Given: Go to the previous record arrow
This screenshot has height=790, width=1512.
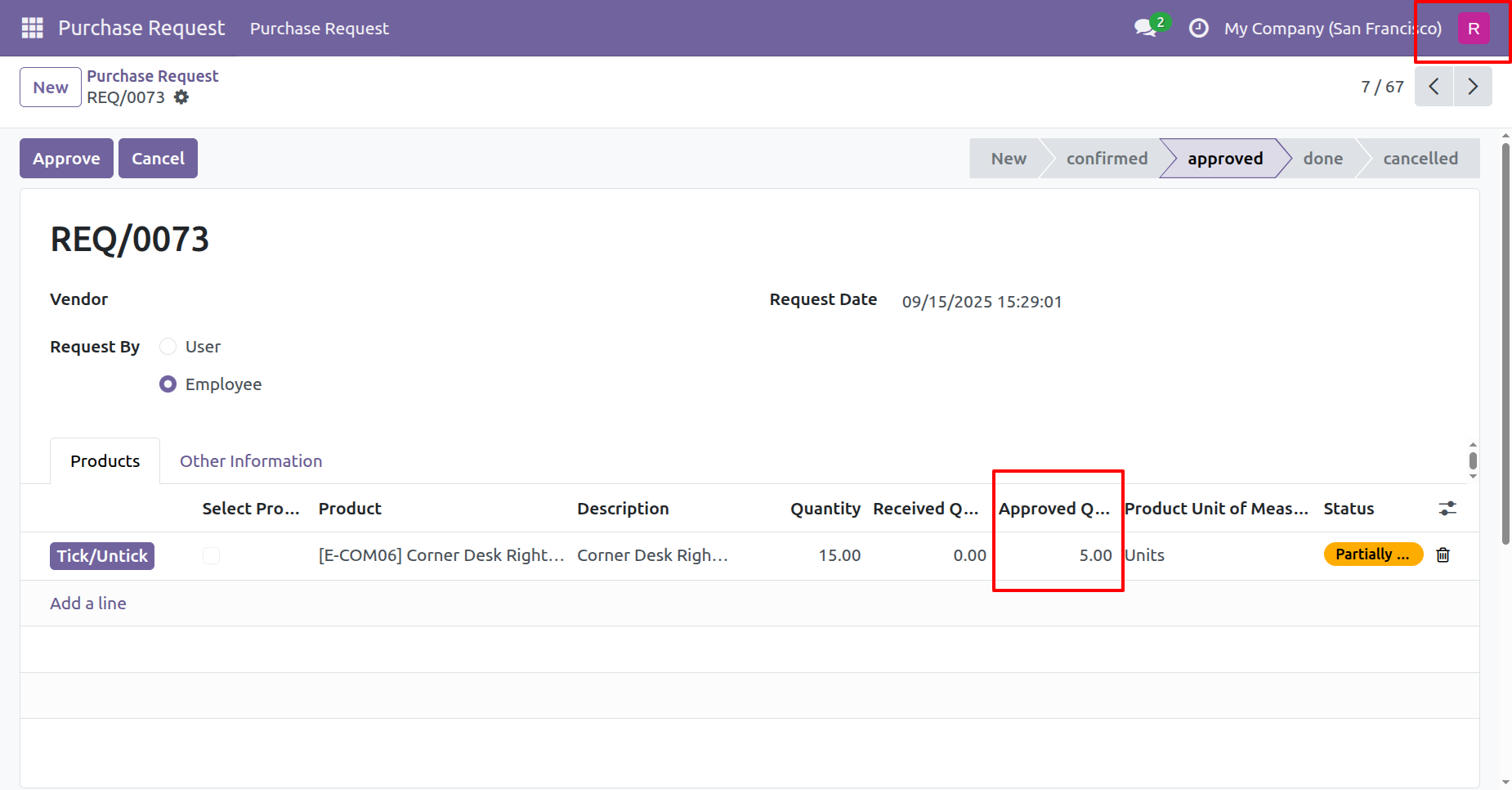Looking at the screenshot, I should coord(1434,87).
